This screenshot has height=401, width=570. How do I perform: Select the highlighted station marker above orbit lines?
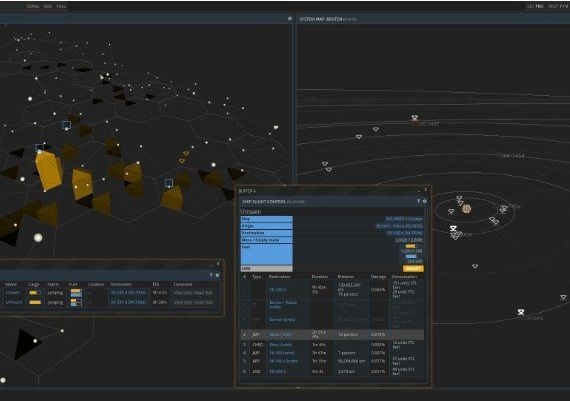(x=415, y=117)
